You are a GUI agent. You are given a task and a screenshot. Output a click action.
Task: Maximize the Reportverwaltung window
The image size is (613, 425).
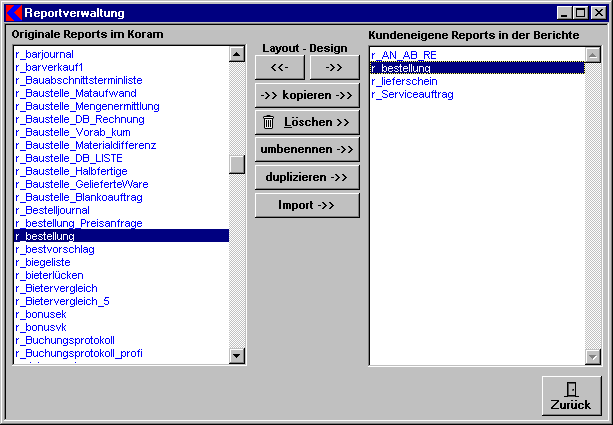pyautogui.click(x=581, y=13)
